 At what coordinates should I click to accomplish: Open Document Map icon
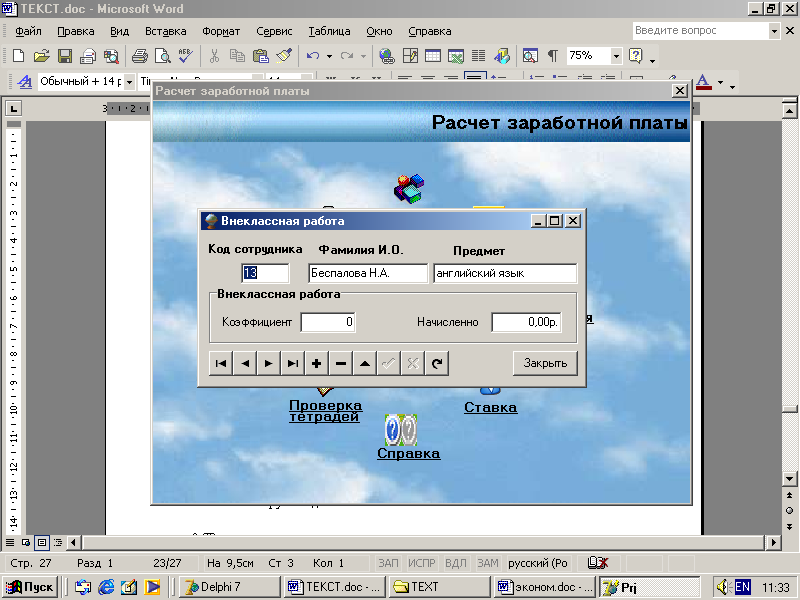pos(530,56)
